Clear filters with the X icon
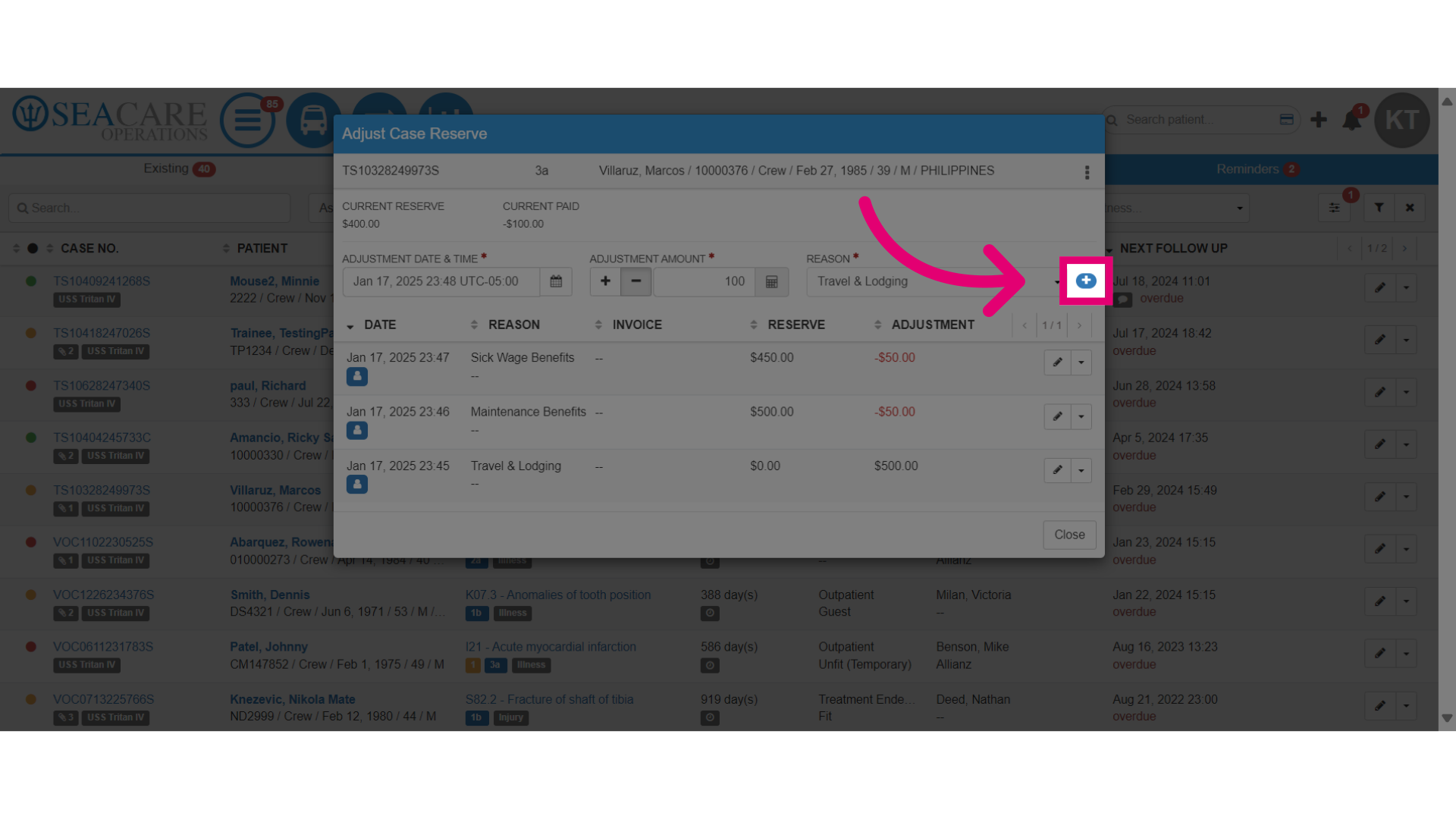The width and height of the screenshot is (1456, 819). tap(1410, 208)
